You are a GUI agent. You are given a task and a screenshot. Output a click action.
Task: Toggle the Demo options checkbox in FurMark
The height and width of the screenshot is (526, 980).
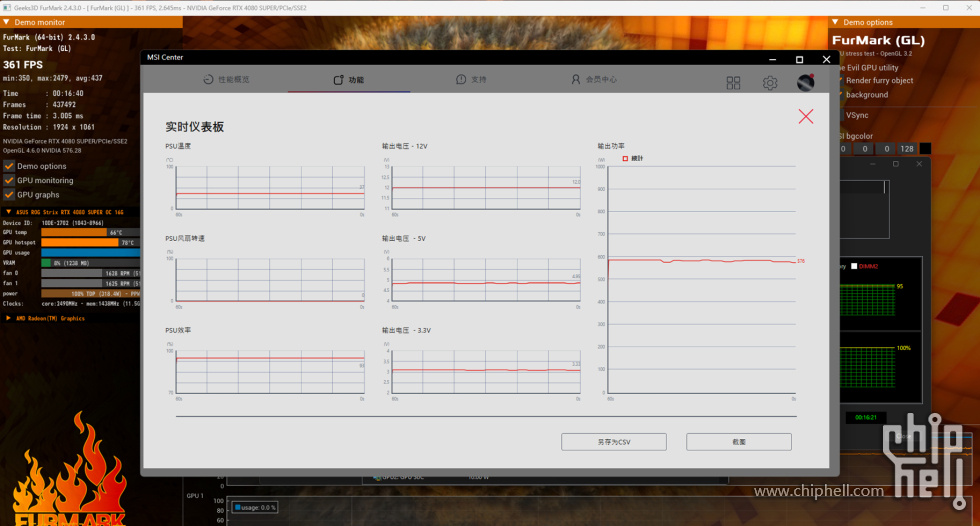coord(9,166)
